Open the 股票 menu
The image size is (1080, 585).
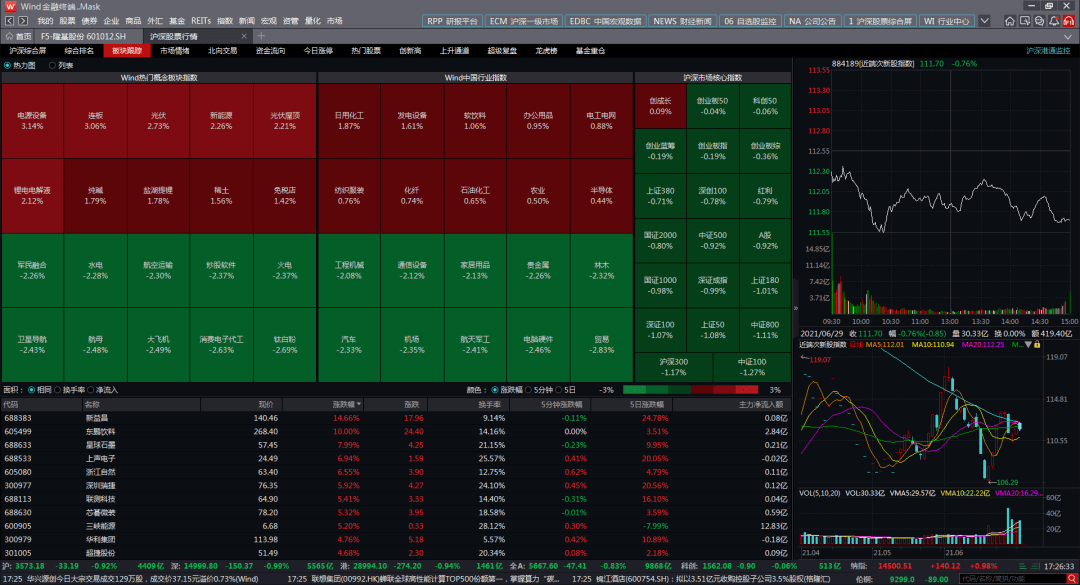[68, 21]
